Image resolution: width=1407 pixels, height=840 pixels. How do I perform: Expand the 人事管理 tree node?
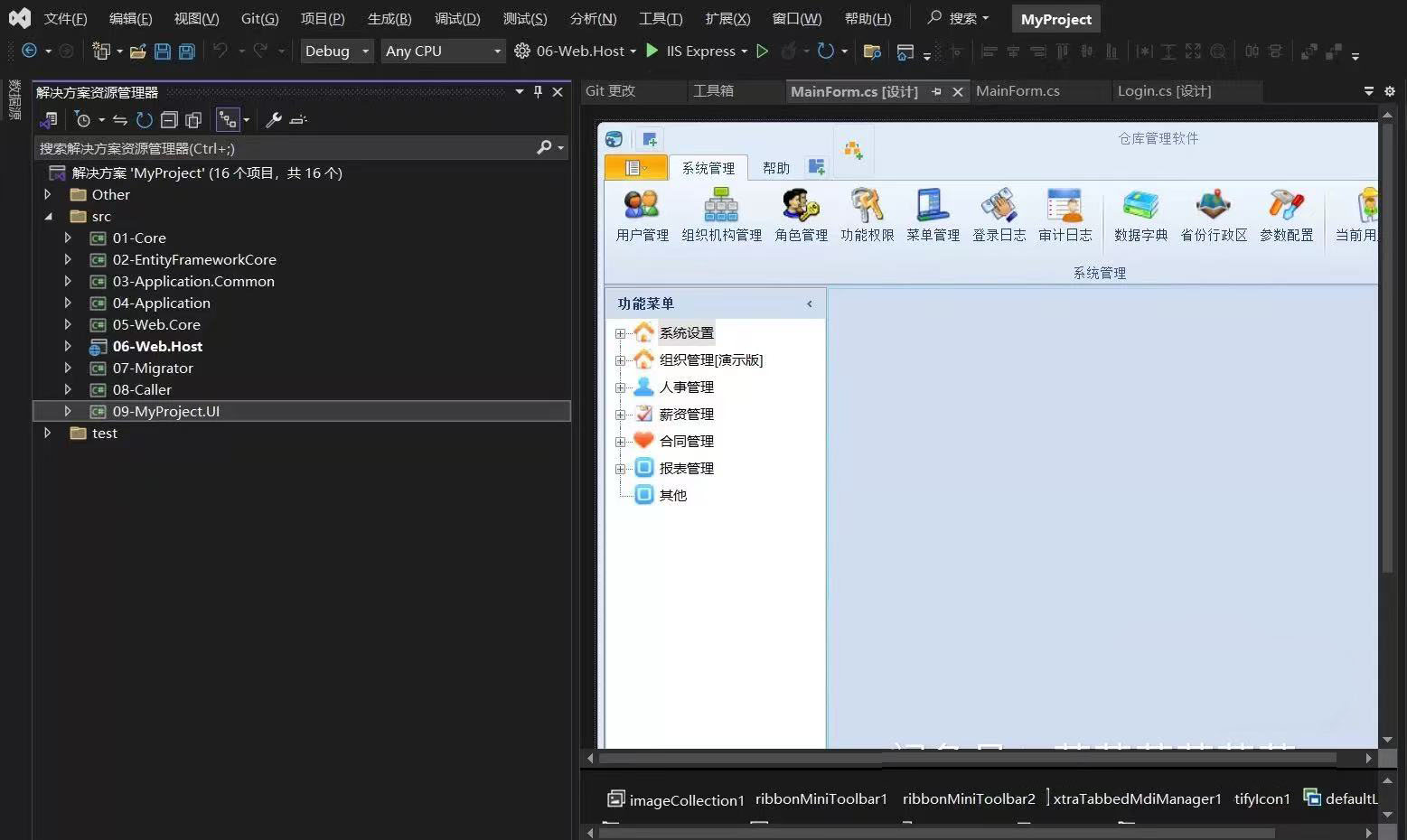click(x=621, y=387)
